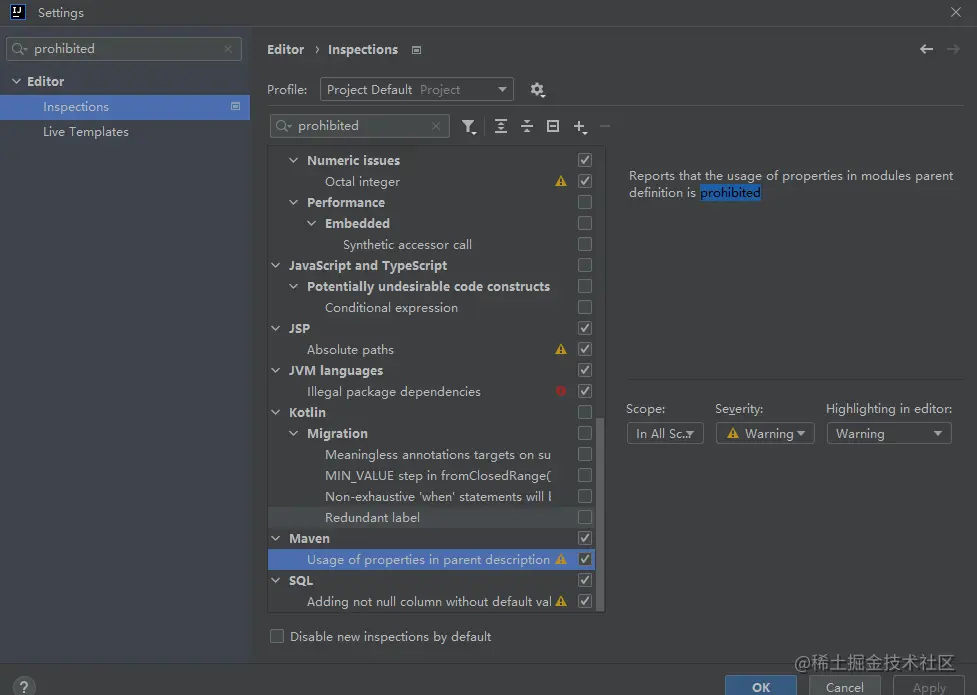
Task: Open the help question mark button
Action: tap(24, 686)
